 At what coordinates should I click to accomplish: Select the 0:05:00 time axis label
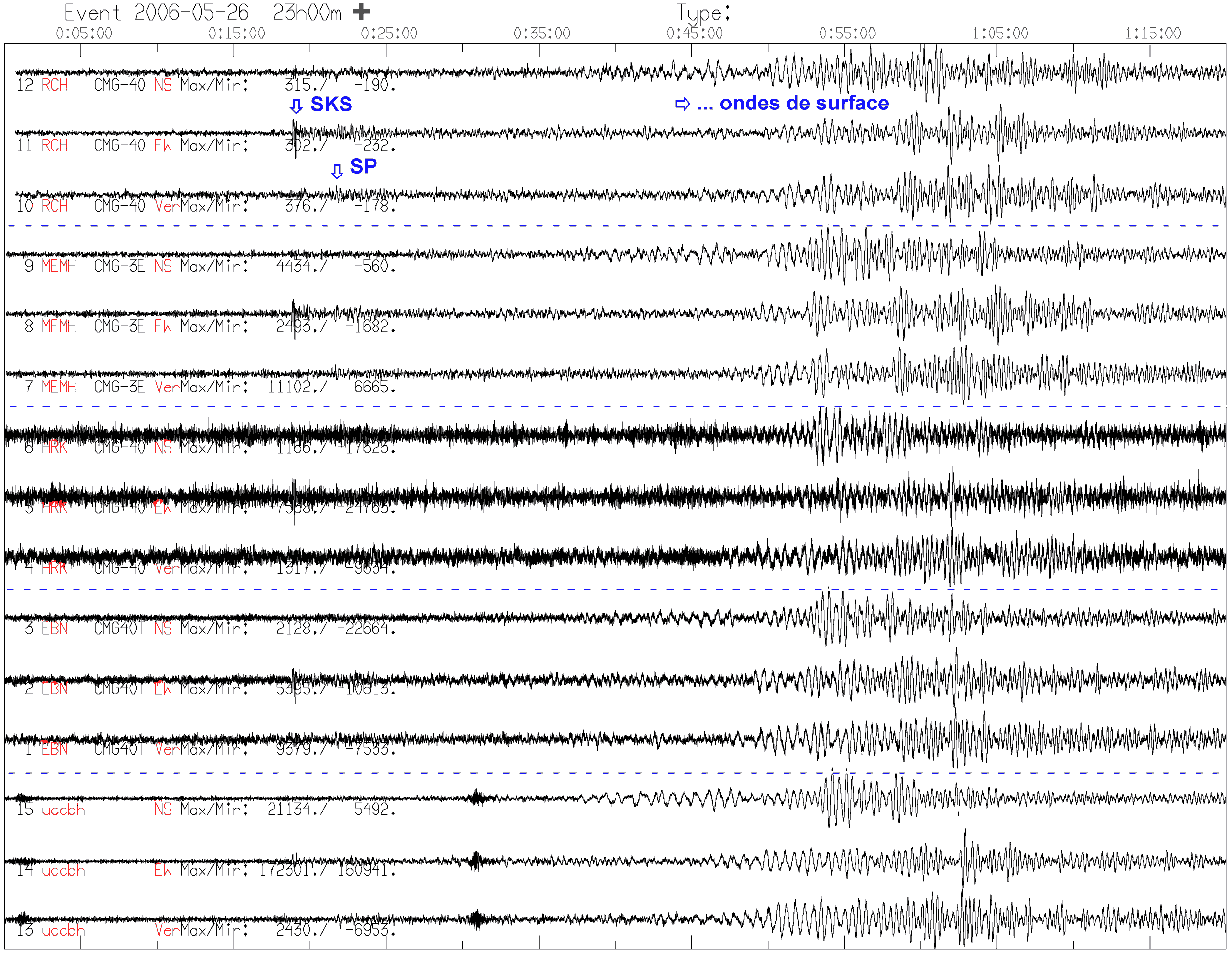pyautogui.click(x=84, y=34)
